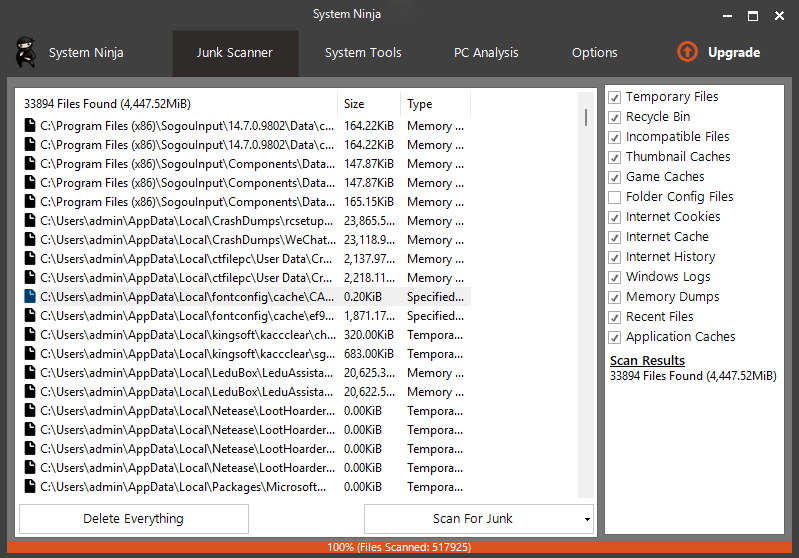Click the Upgrade button

(718, 52)
